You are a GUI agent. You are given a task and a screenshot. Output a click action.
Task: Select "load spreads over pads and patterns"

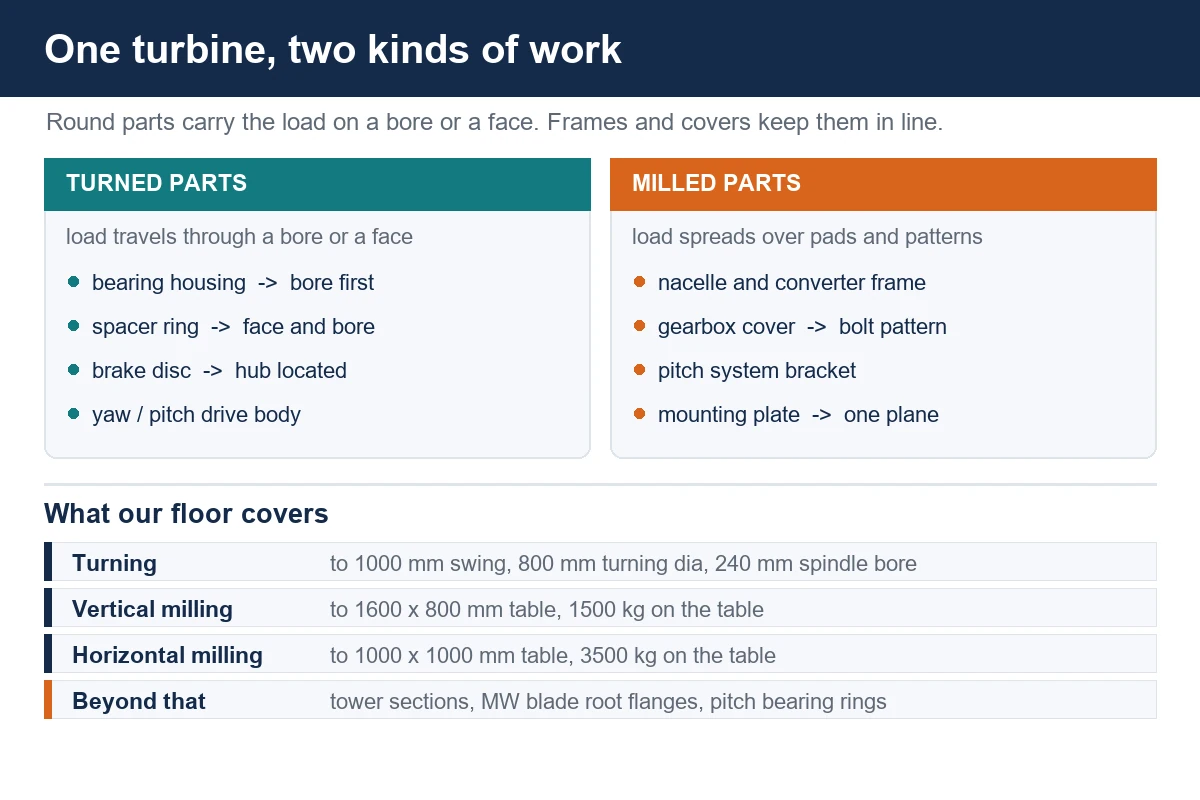point(807,237)
